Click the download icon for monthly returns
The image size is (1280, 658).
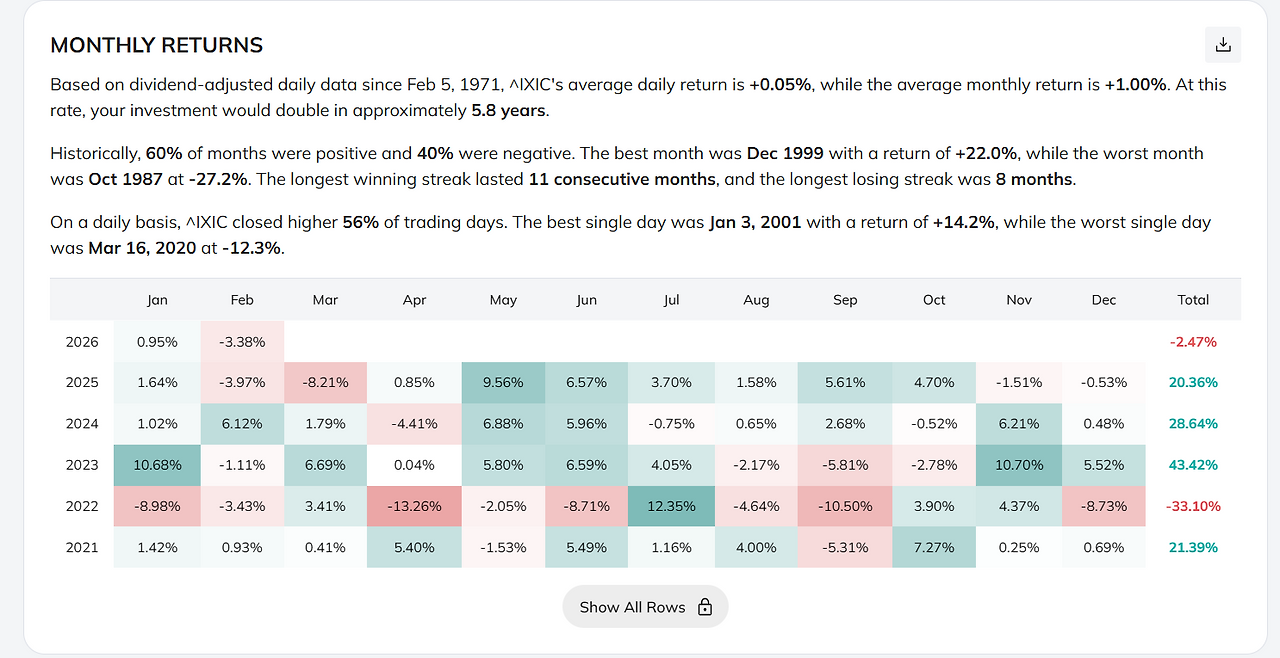point(1222,44)
